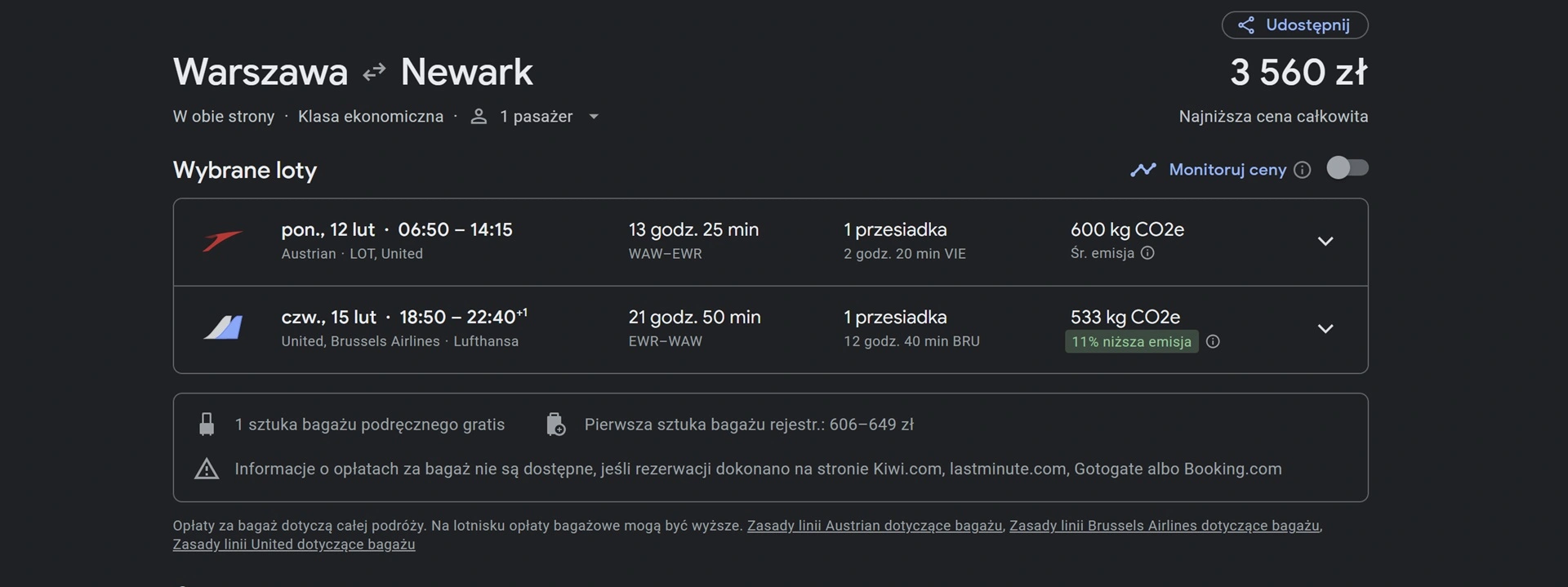The image size is (1568, 587).
Task: Click the United airline logo on return flight
Action: [223, 328]
